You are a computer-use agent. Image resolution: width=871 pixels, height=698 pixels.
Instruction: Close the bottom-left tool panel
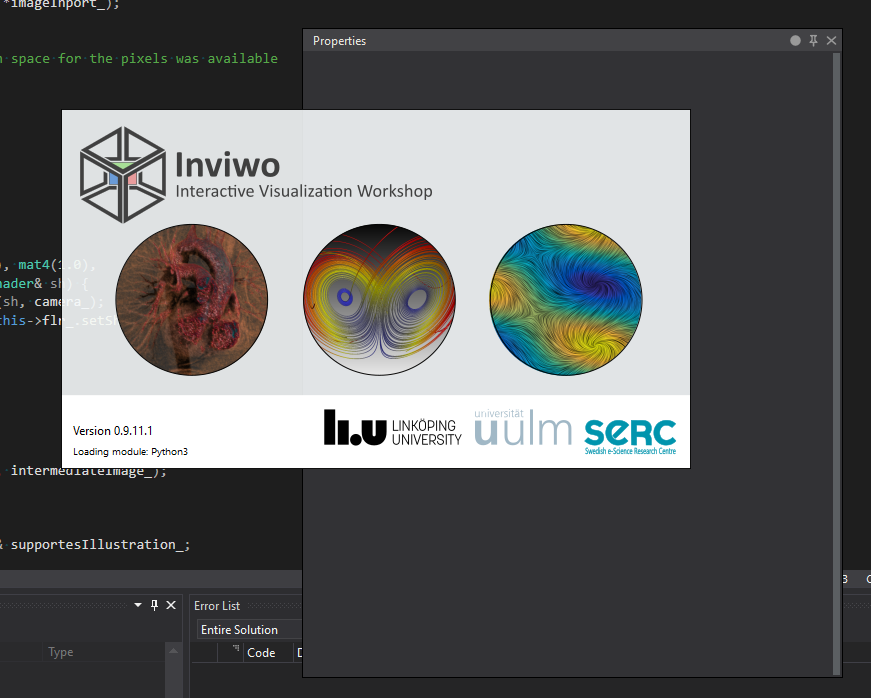click(171, 605)
